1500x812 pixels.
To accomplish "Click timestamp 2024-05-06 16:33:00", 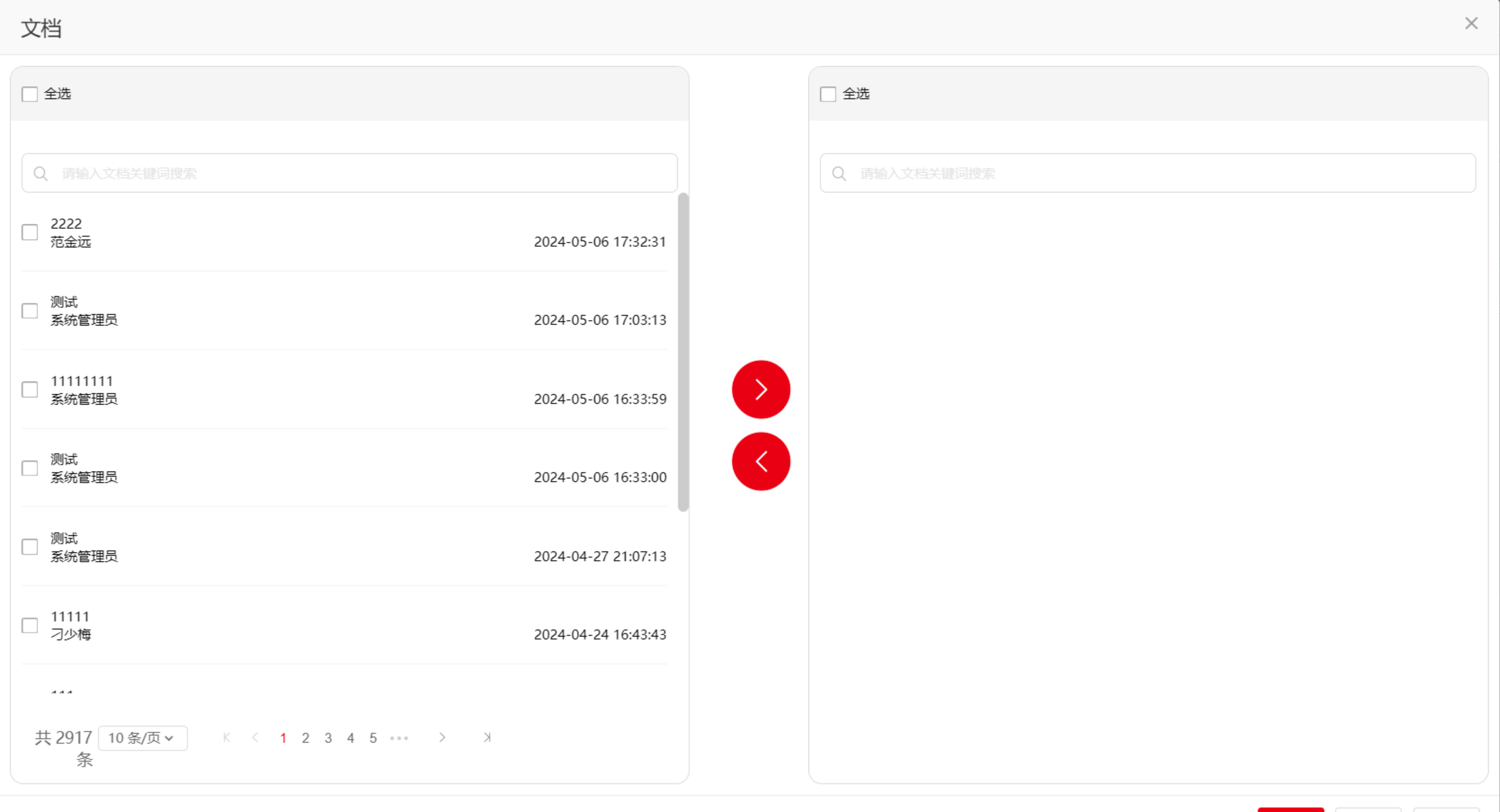I will pos(600,478).
